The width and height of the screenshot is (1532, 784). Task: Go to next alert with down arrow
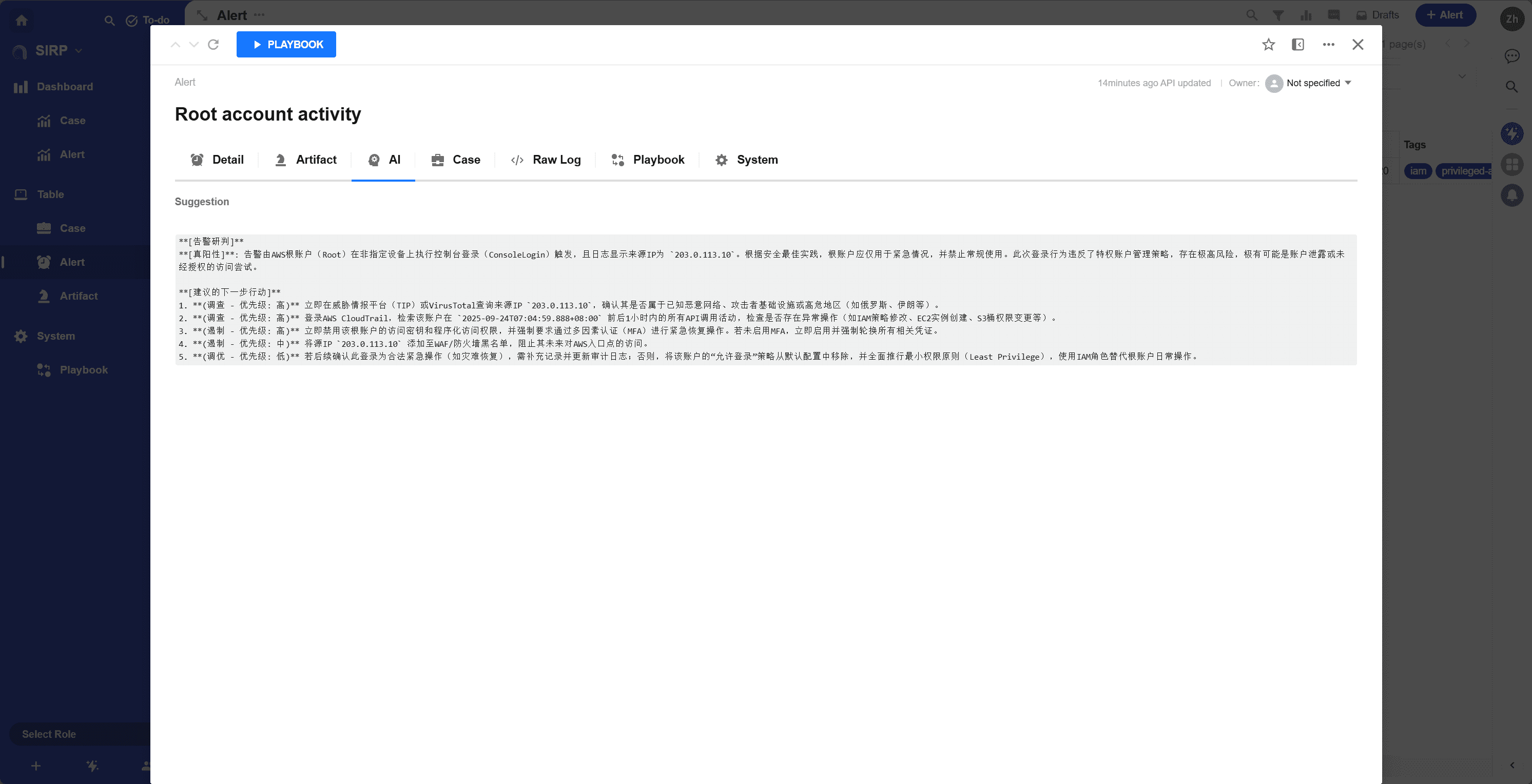coord(194,45)
